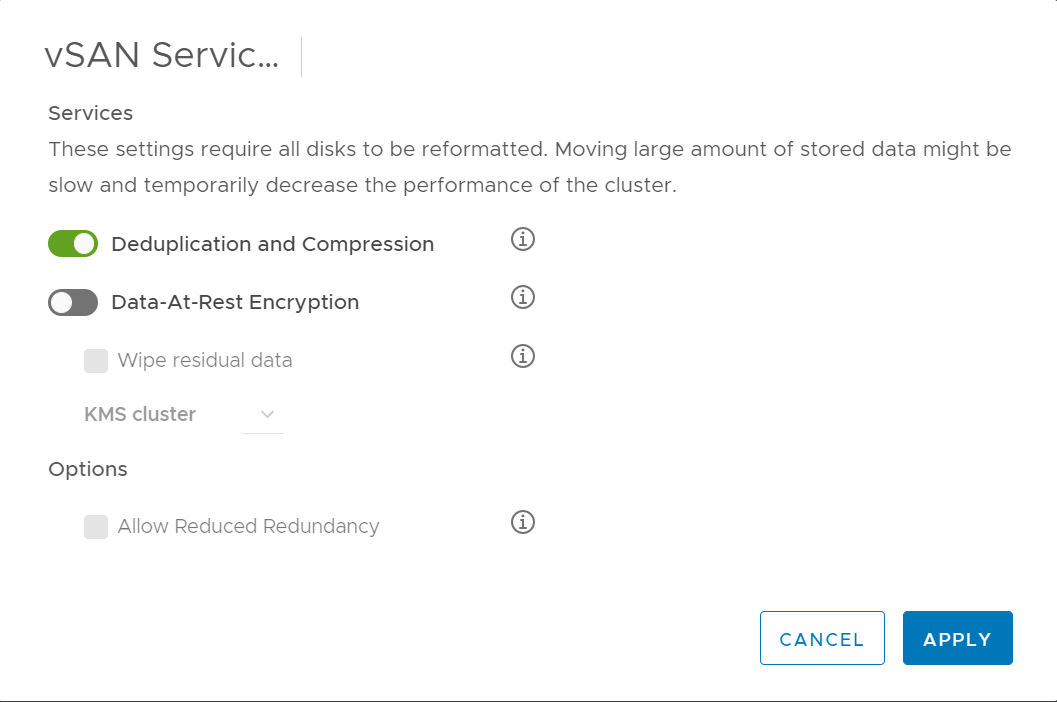
Task: Click info icon beside Wipe residual data
Action: (x=522, y=355)
